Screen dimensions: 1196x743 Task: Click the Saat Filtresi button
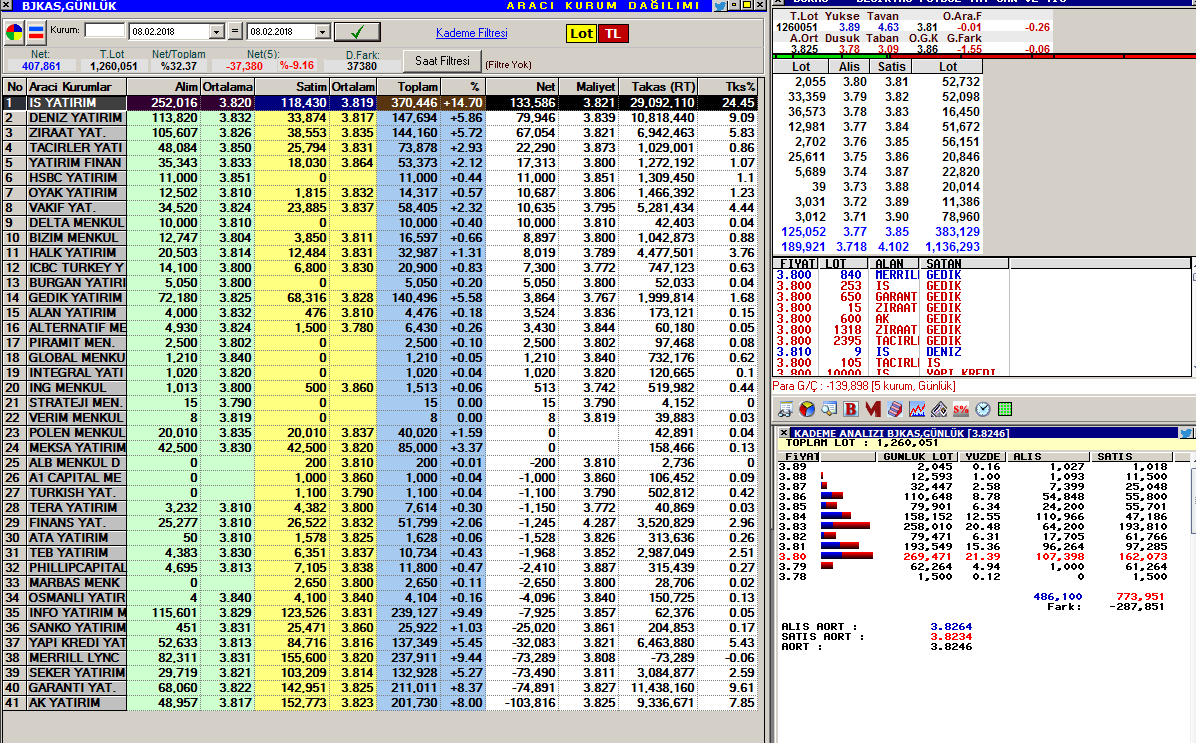[x=442, y=61]
